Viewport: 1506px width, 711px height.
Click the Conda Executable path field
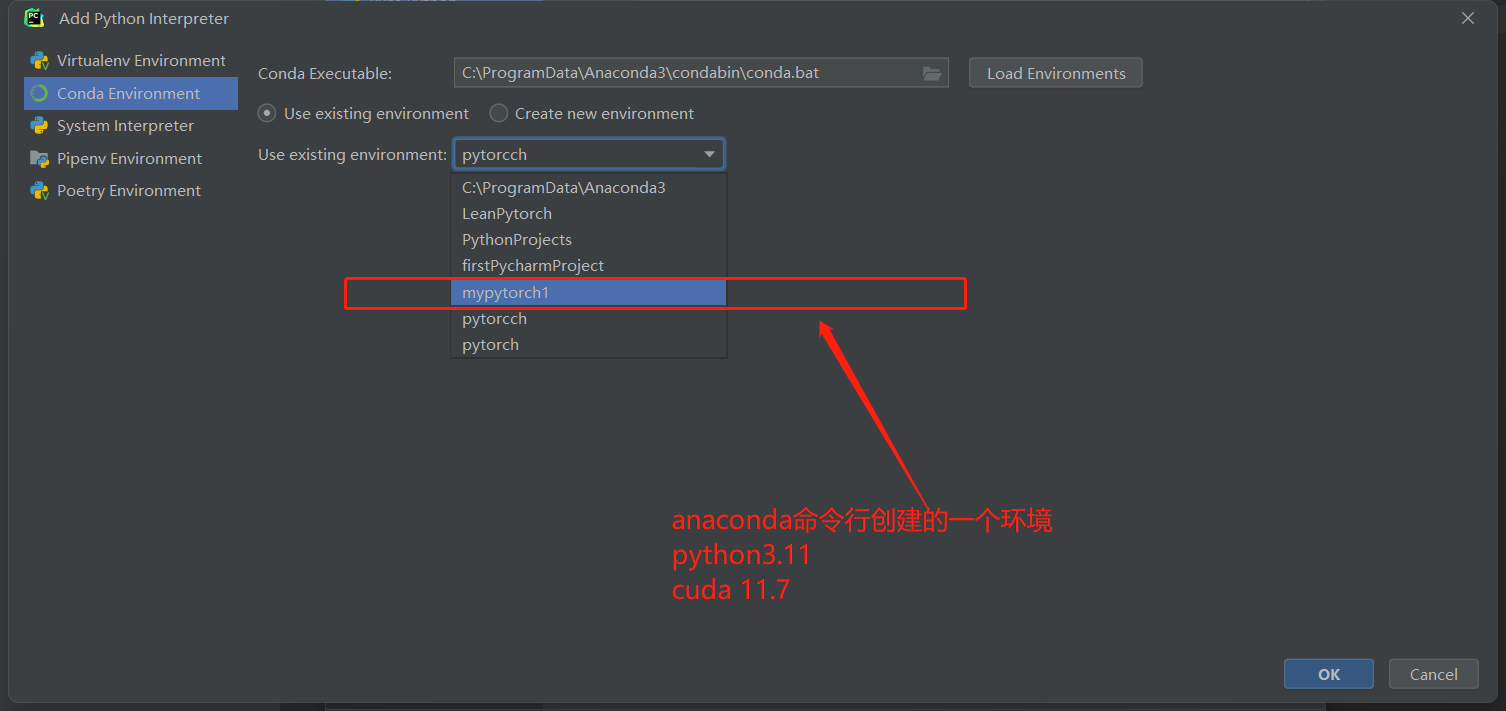[x=686, y=73]
